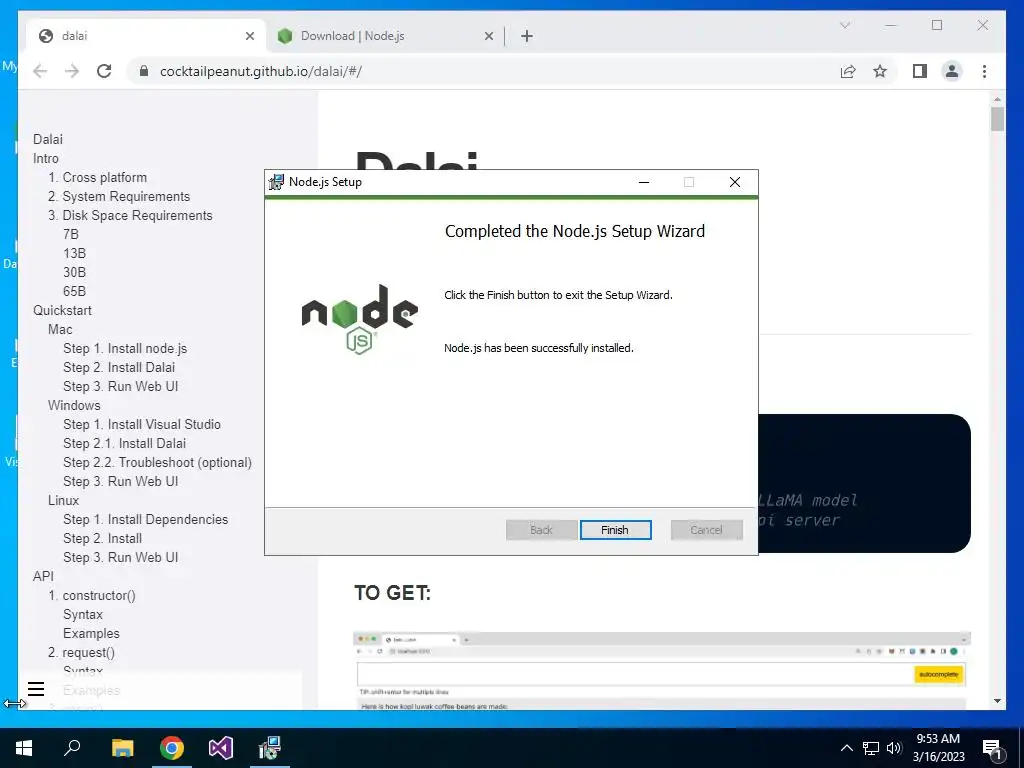The width and height of the screenshot is (1024, 768).
Task: Click the Node.js logo in the wizard
Action: 359,319
